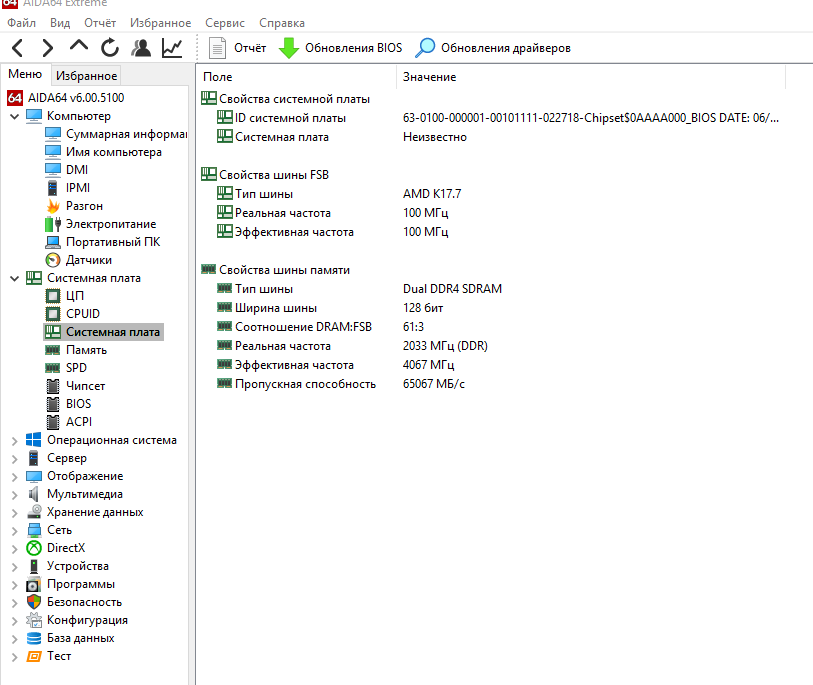Click the Back navigation arrow

coord(18,48)
